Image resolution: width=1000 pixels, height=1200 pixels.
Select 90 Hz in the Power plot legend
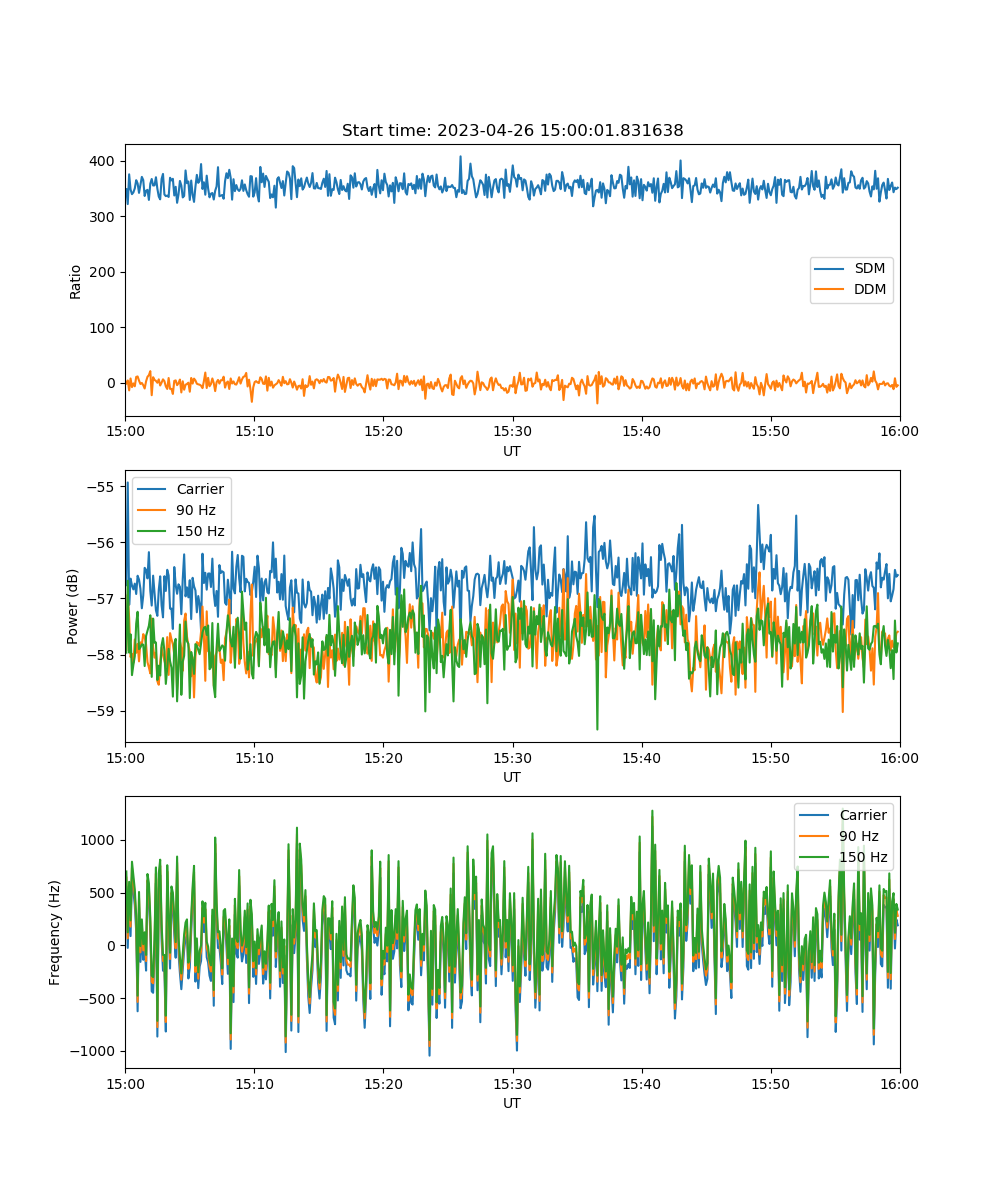click(x=196, y=511)
